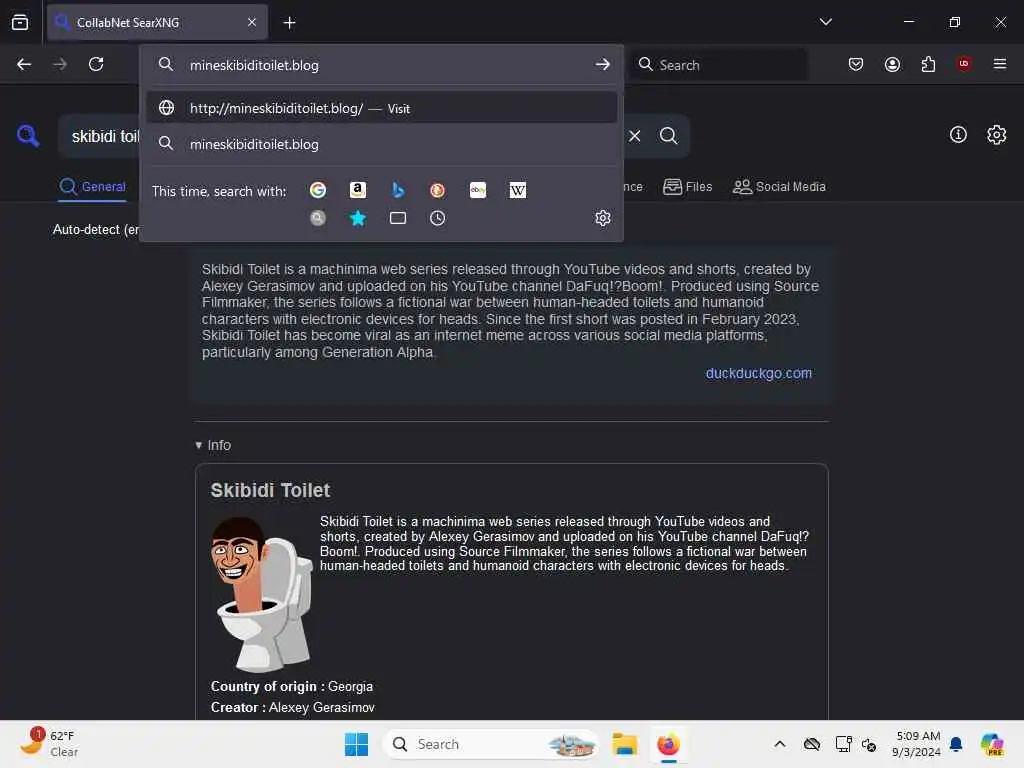The width and height of the screenshot is (1024, 768).
Task: Open the Auto-detect language dropdown
Action: click(96, 230)
